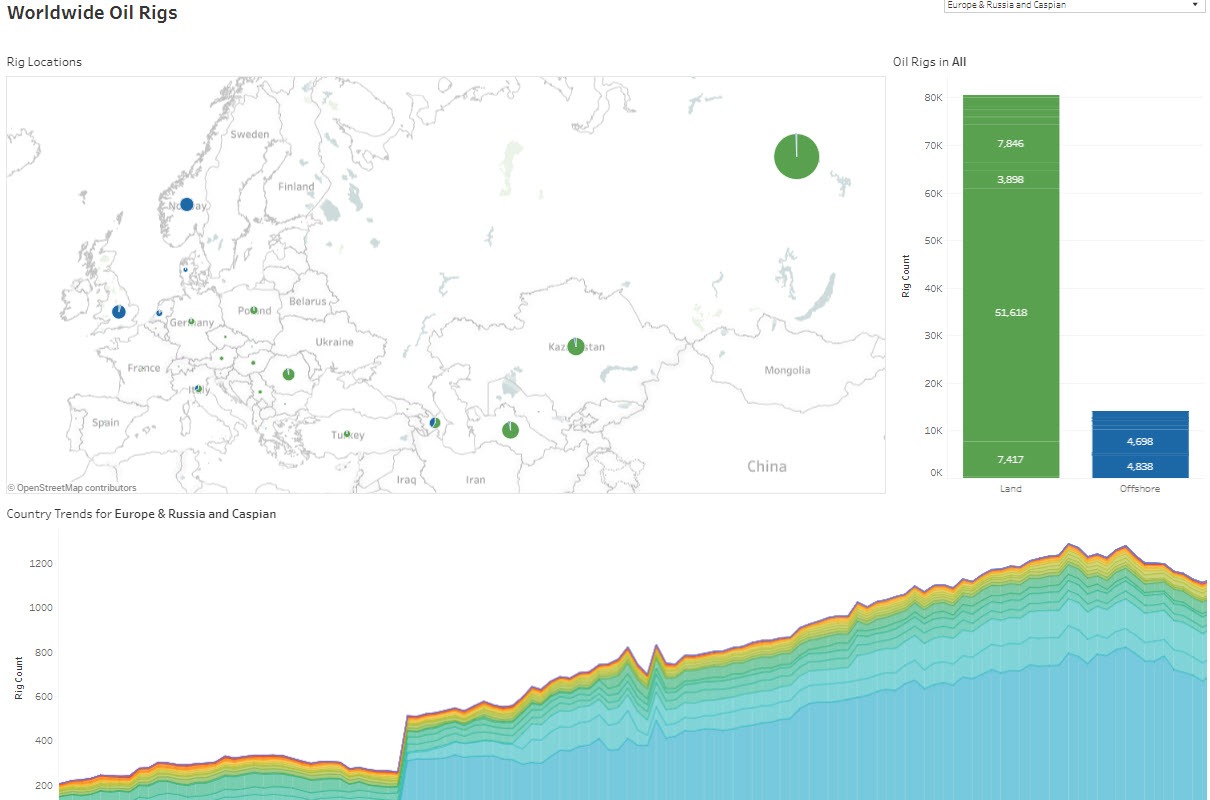This screenshot has width=1210, height=800.
Task: Click the Azerbaijan blue-green pie marker
Action: tap(434, 423)
